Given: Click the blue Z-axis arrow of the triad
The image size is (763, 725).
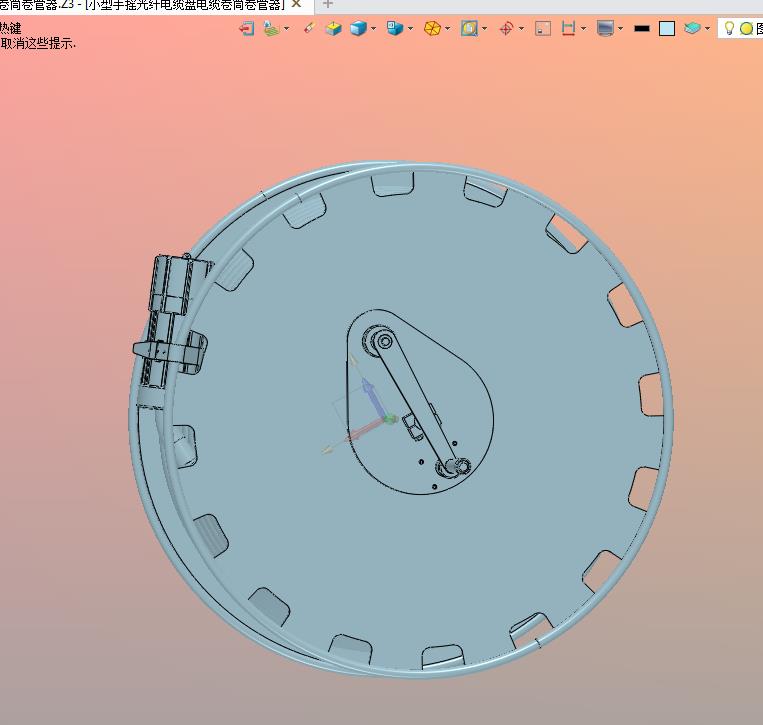Looking at the screenshot, I should tap(373, 397).
